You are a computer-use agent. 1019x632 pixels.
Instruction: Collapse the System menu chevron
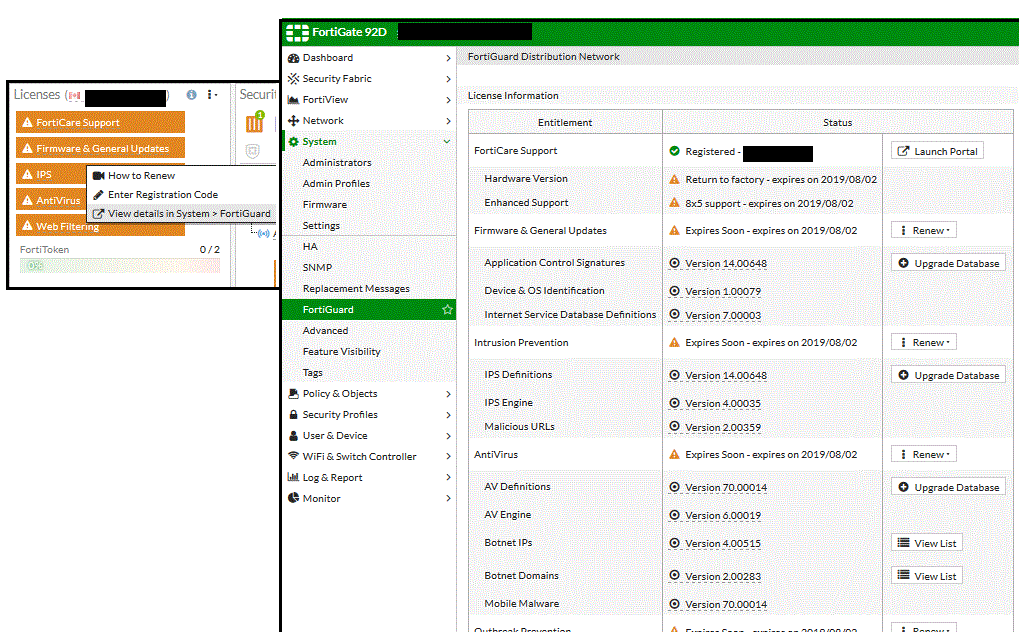tap(447, 142)
